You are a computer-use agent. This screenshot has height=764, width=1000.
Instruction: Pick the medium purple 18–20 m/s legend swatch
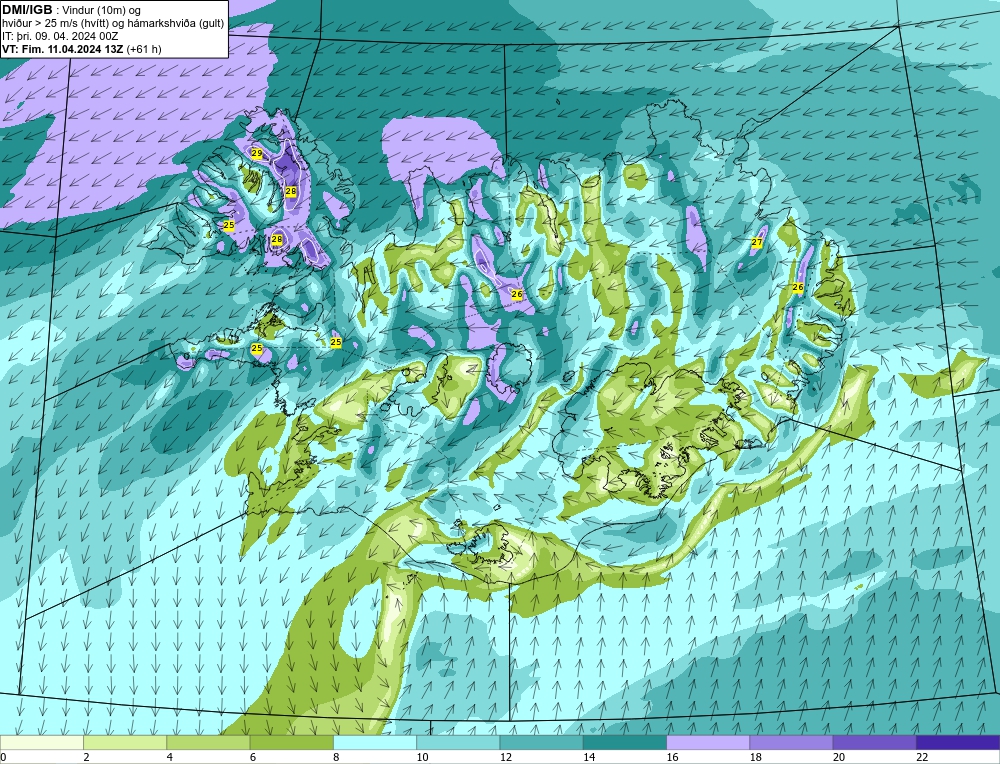(791, 742)
